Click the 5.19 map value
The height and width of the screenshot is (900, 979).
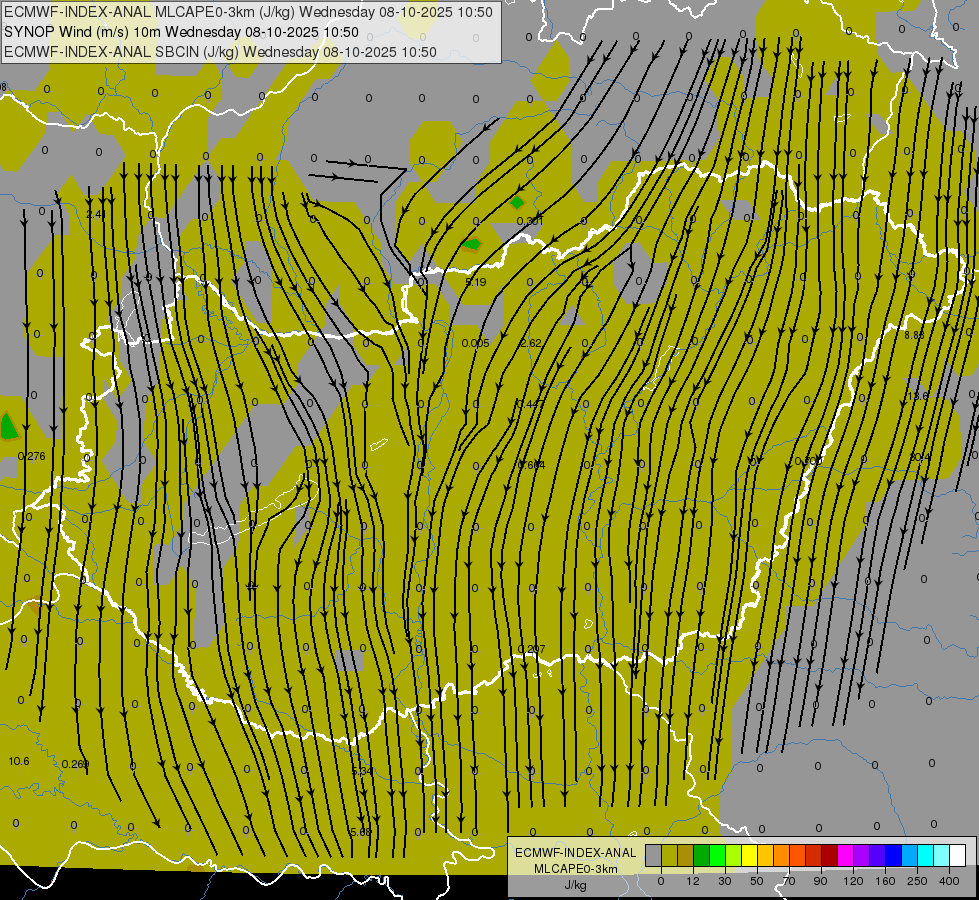click(476, 282)
